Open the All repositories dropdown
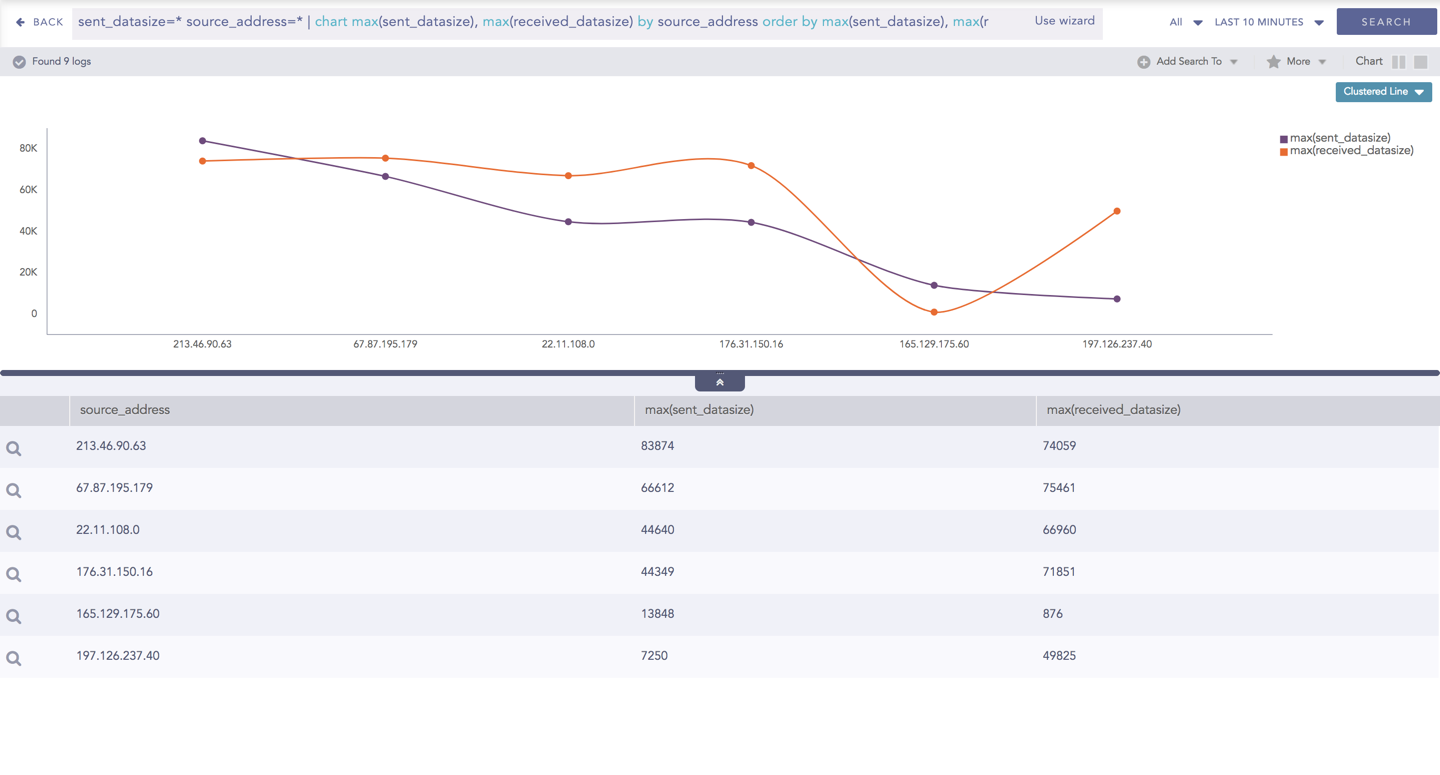The height and width of the screenshot is (775, 1440). tap(1185, 22)
